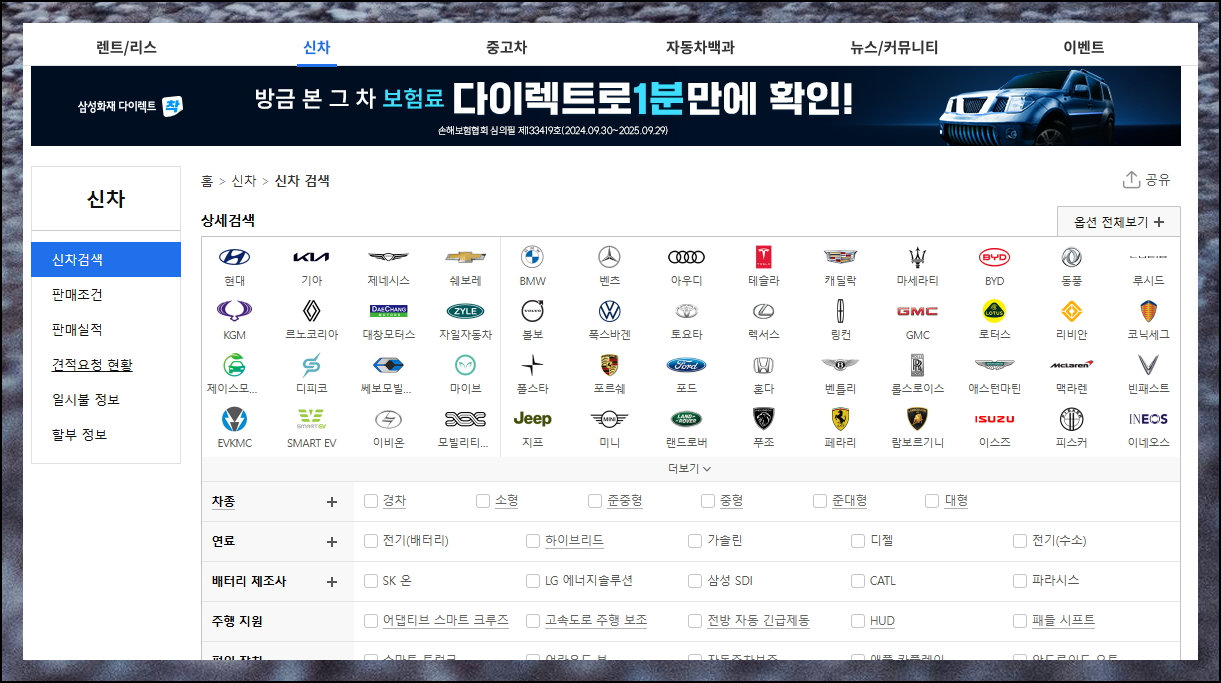Pick the Porsche (포르쉐) crest logo
The width and height of the screenshot is (1221, 683).
coord(609,364)
